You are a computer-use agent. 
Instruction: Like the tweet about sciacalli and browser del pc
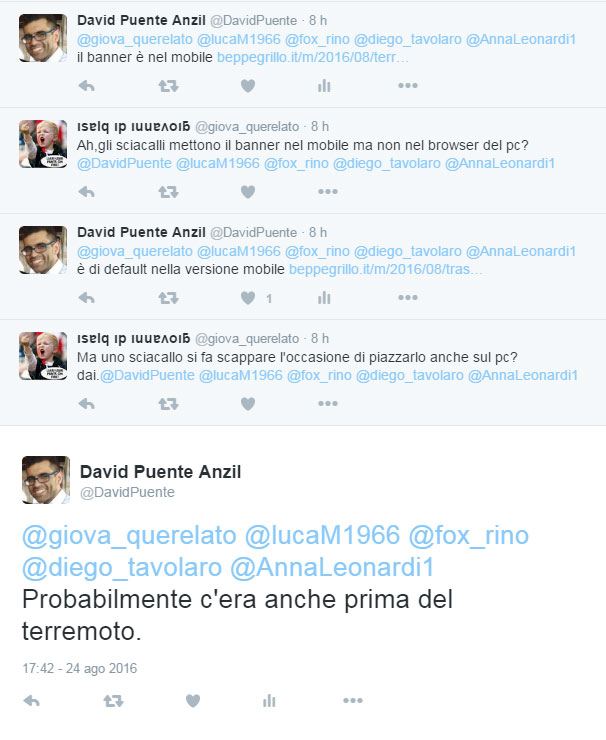coord(248,192)
